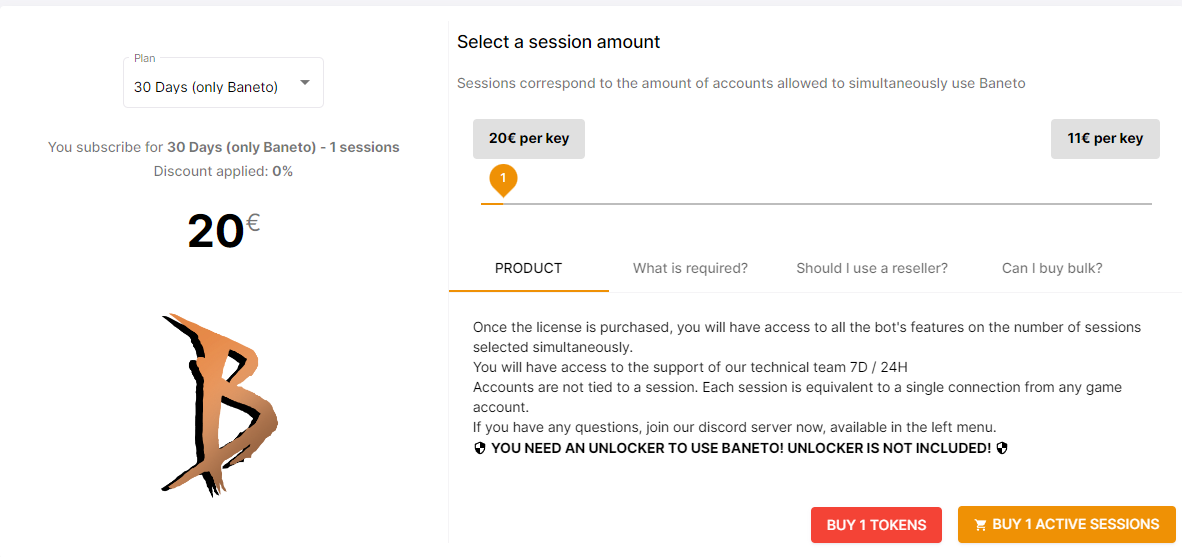Open the Plan dropdown arrow
Image resolution: width=1182 pixels, height=557 pixels.
(x=305, y=83)
